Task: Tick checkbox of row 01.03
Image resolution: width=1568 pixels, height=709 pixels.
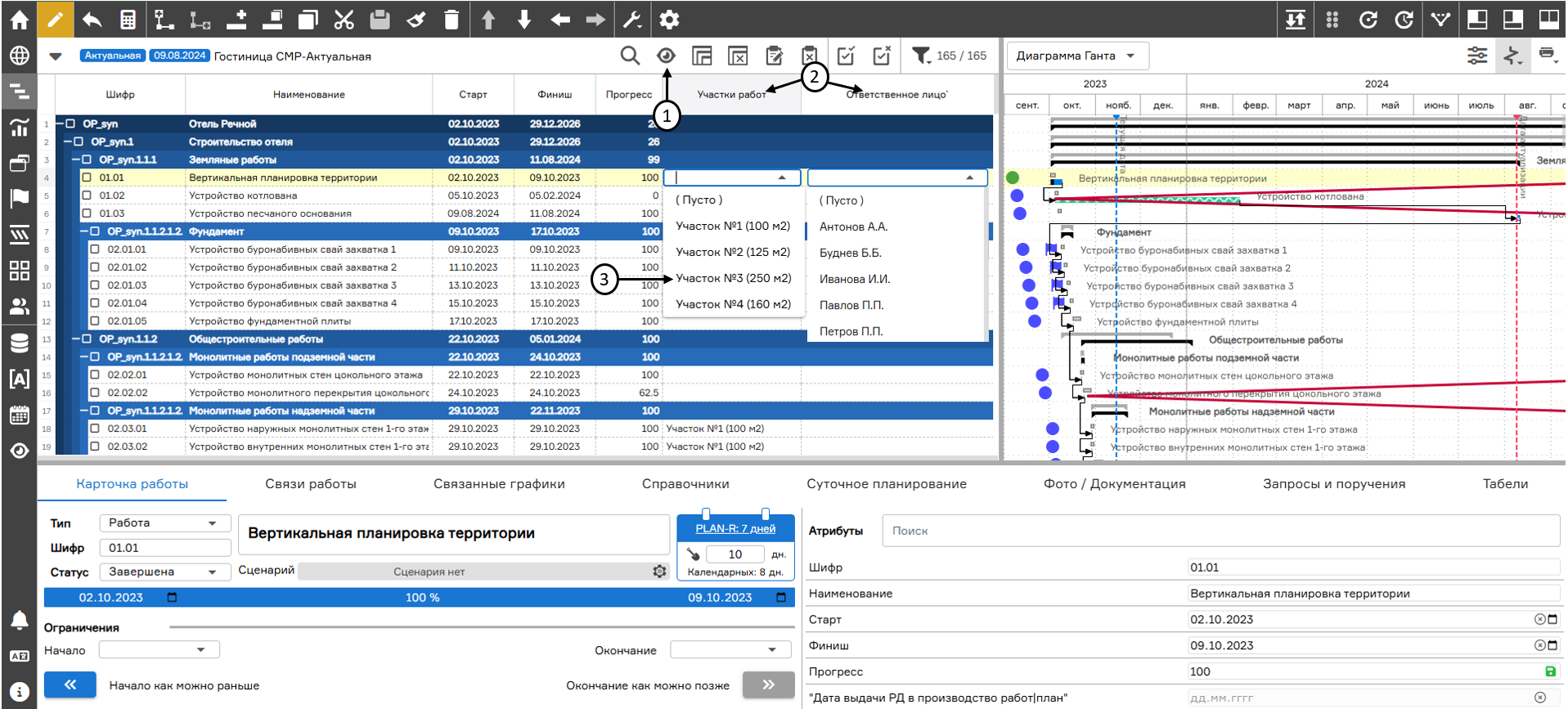Action: [x=87, y=213]
